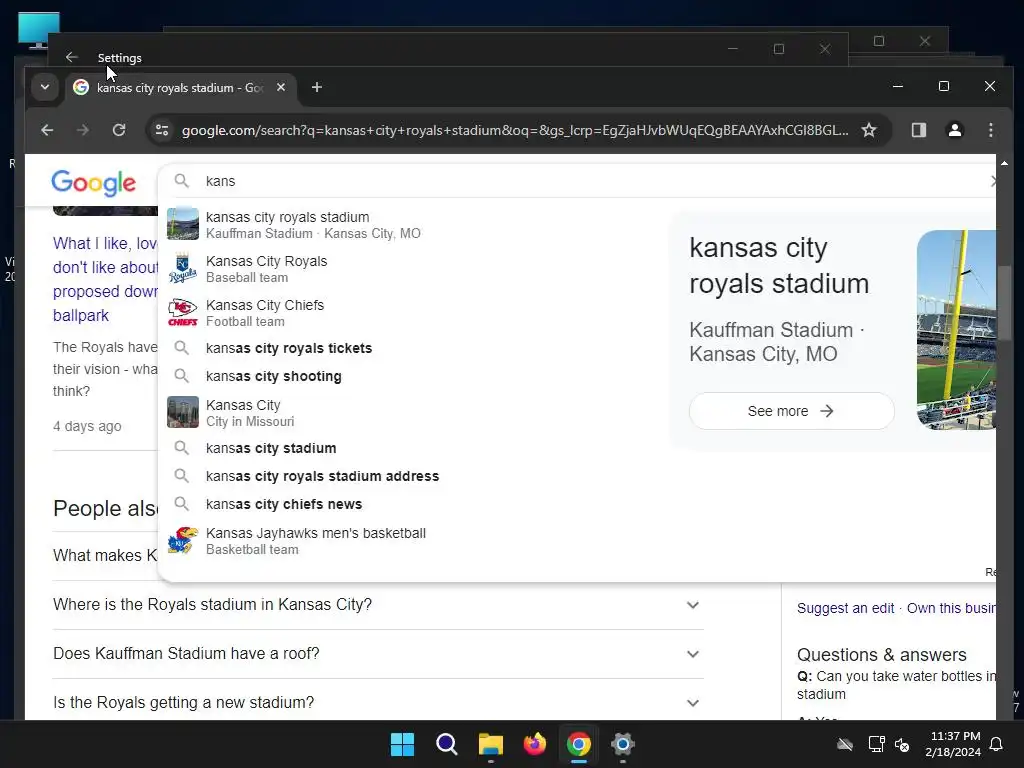Expand 'Where is the Royals stadium in Kansas City?'
The image size is (1024, 768).
pos(378,605)
